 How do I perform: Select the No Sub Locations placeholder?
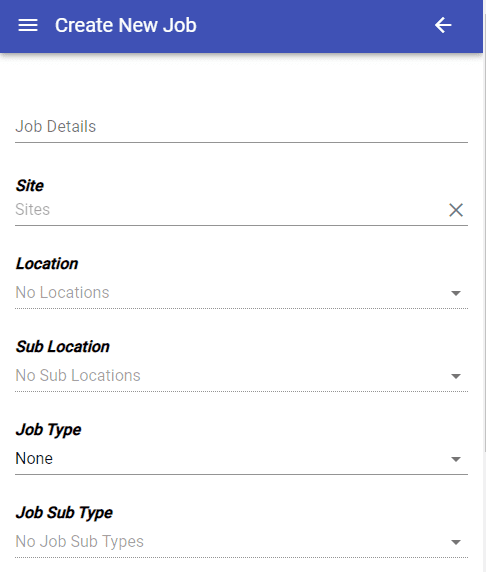(78, 375)
